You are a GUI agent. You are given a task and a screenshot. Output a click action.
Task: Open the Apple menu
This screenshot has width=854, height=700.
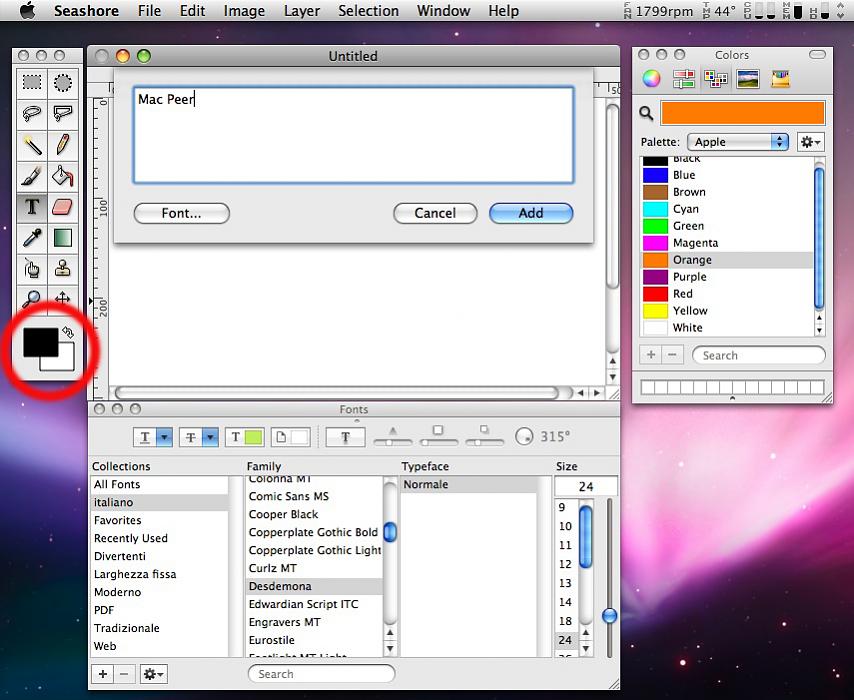click(27, 10)
